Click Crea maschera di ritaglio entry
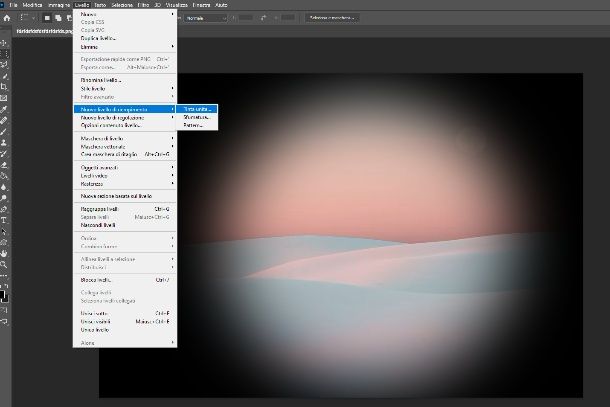Screen dimensions: 610x407 tap(125, 154)
